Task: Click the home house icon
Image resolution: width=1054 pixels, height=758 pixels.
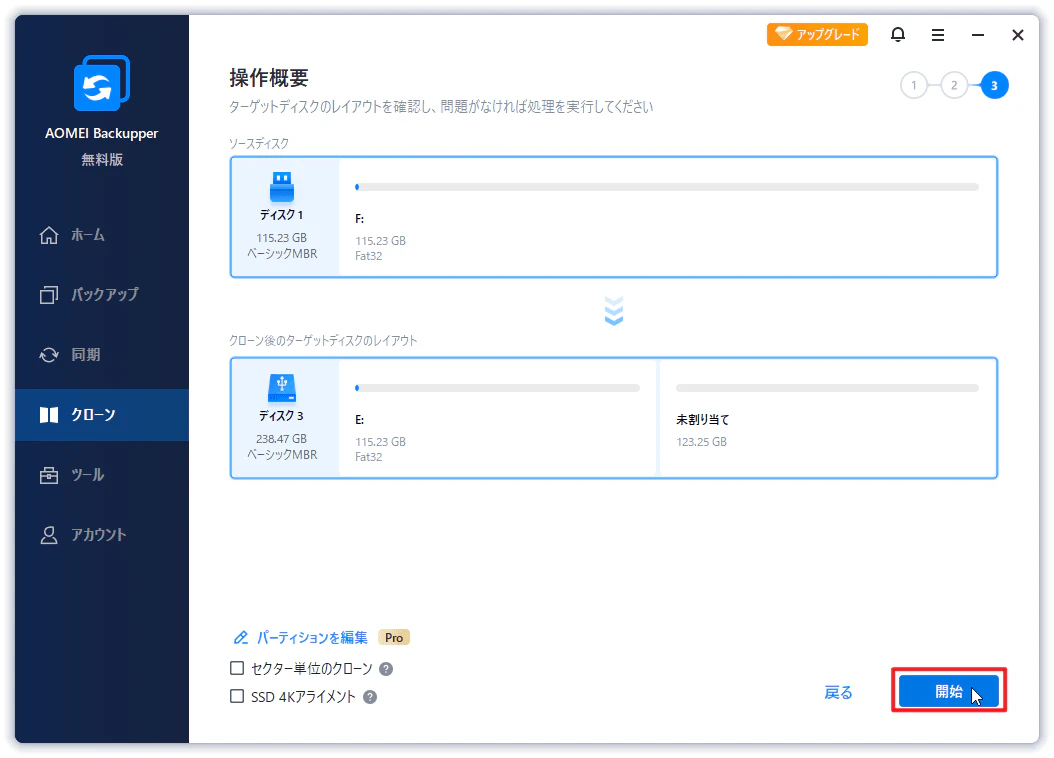Action: [x=48, y=235]
